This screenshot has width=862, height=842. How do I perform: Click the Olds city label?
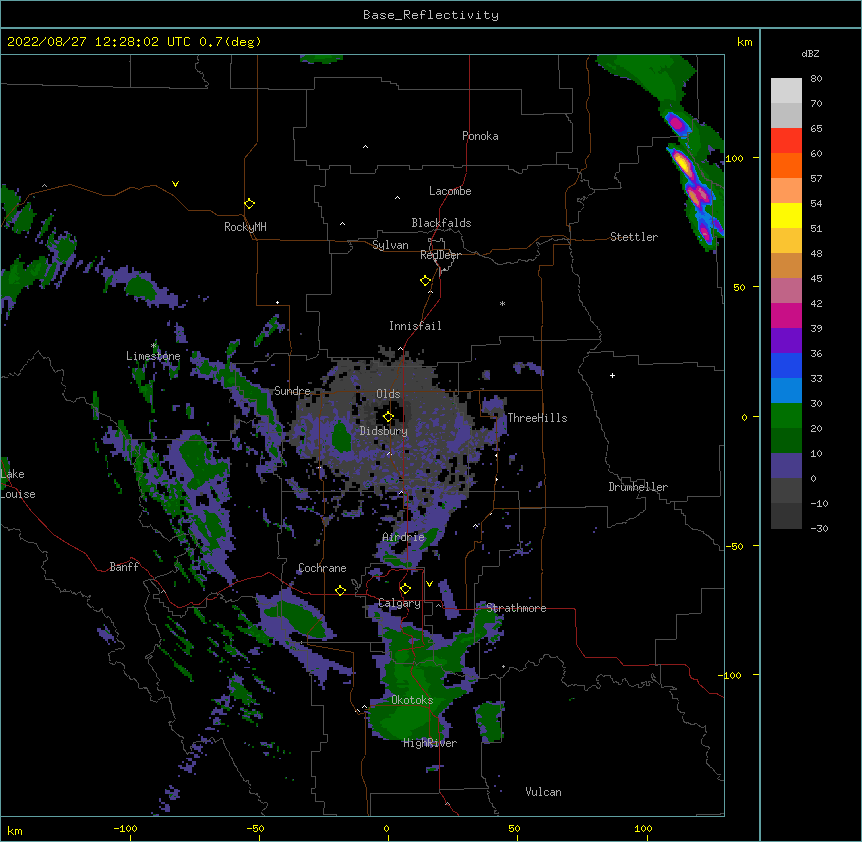[x=388, y=394]
